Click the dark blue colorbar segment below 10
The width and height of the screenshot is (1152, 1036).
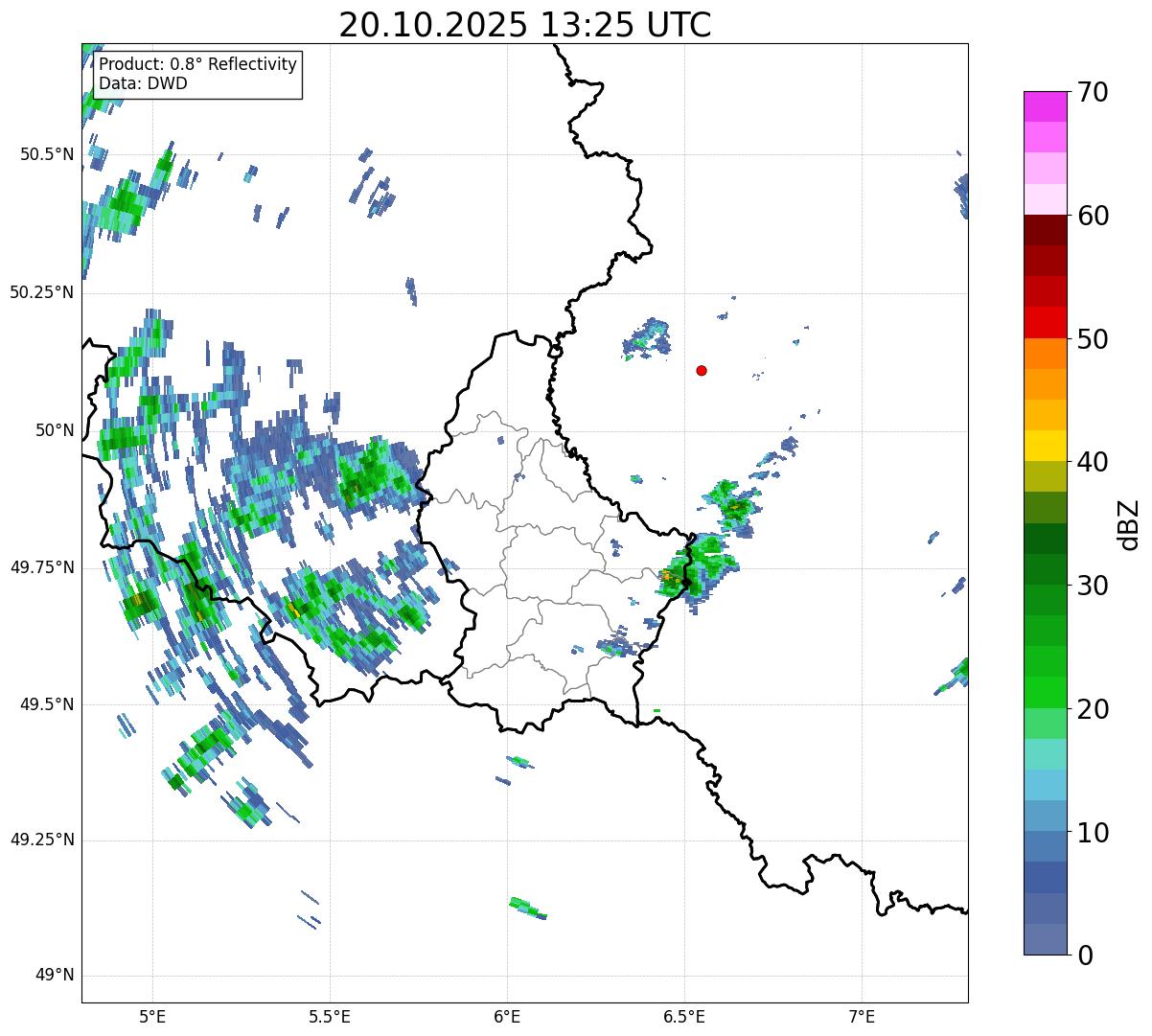click(x=1046, y=877)
